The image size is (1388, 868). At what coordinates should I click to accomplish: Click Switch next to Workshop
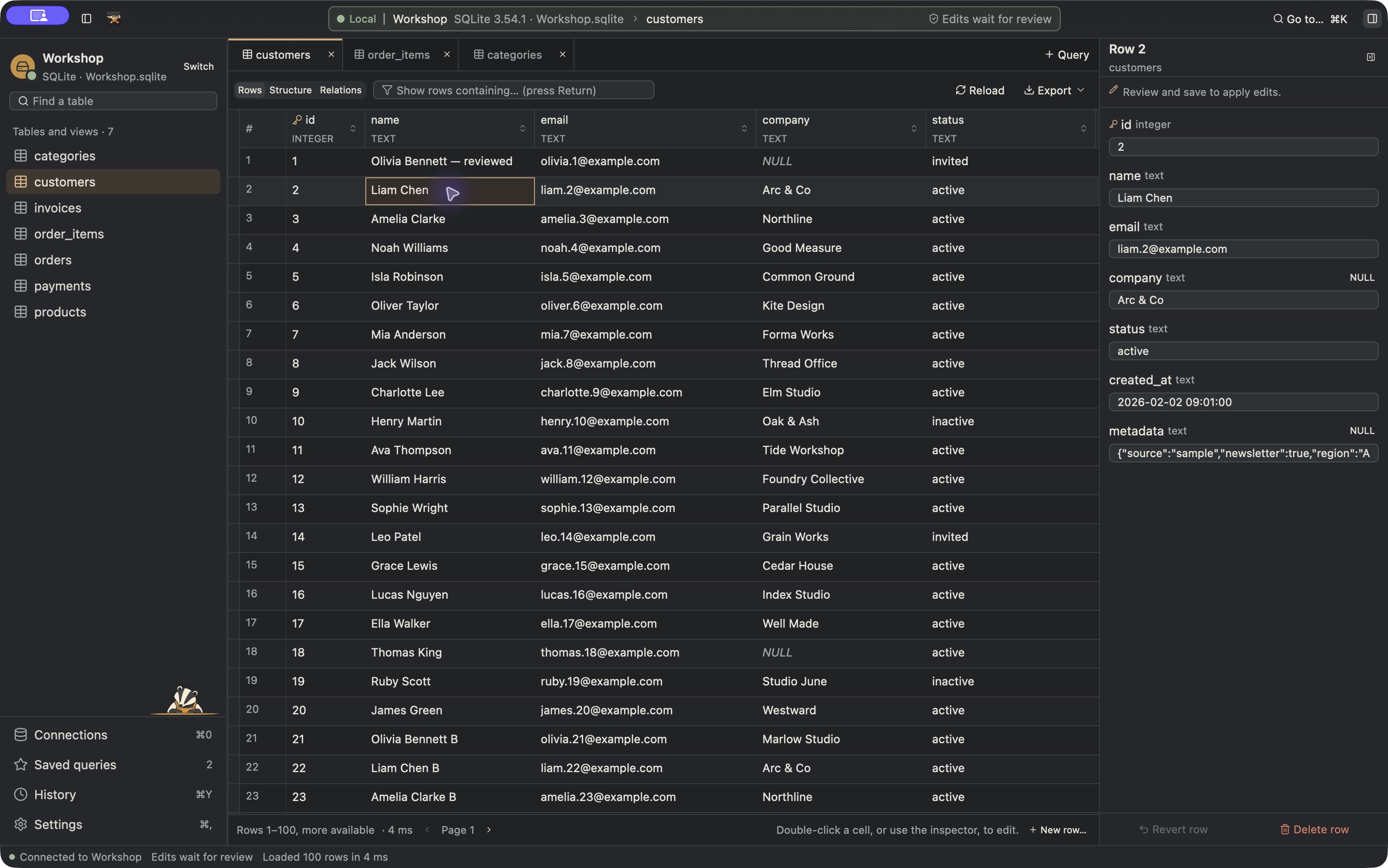[x=199, y=66]
